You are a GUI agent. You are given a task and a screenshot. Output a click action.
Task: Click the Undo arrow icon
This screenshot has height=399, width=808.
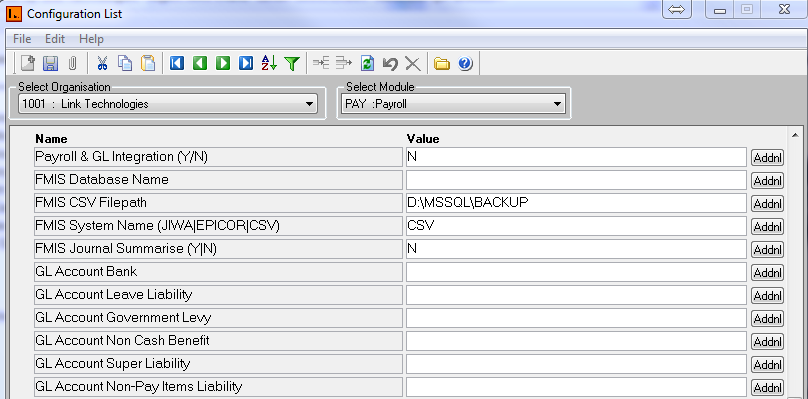[390, 63]
